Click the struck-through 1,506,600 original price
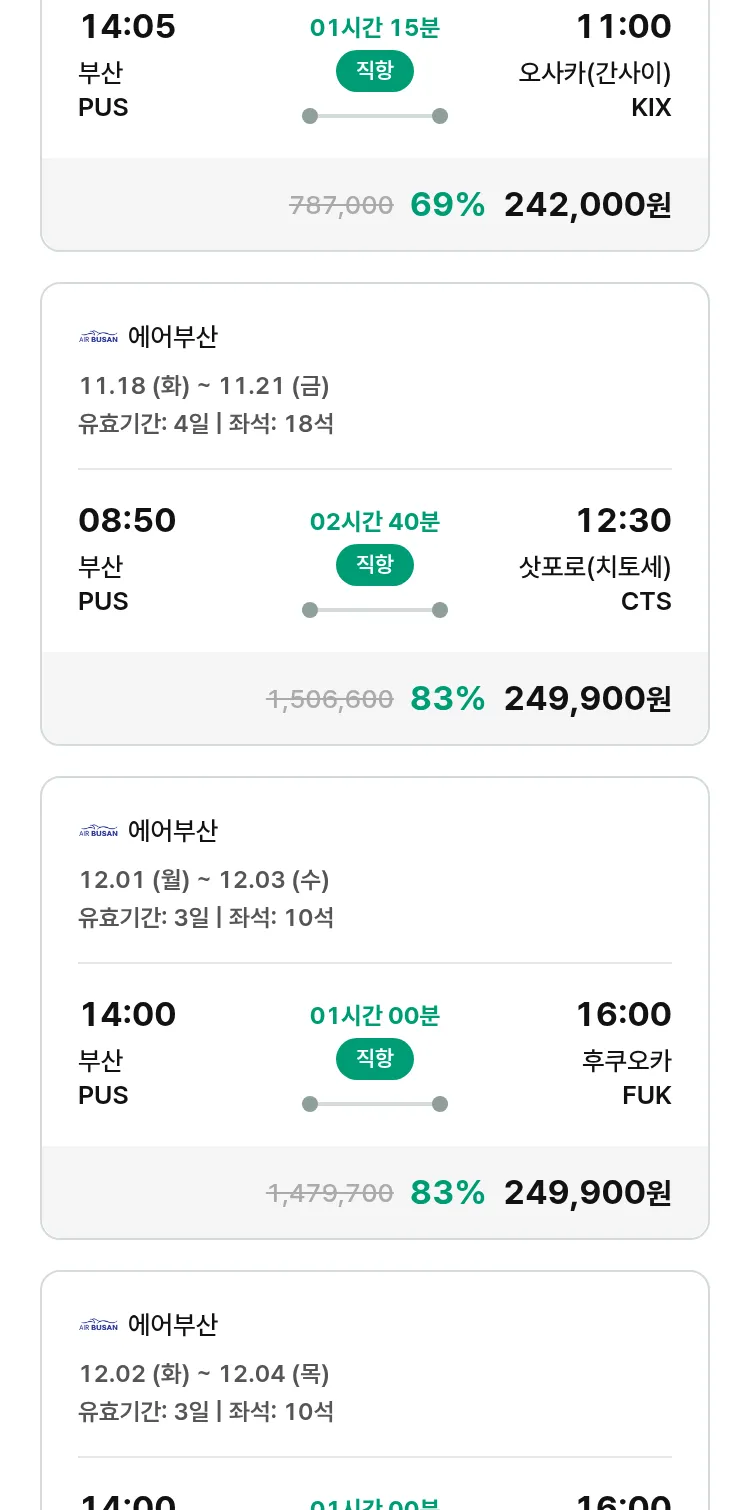Screen dimensions: 750x1510 [x=330, y=699]
